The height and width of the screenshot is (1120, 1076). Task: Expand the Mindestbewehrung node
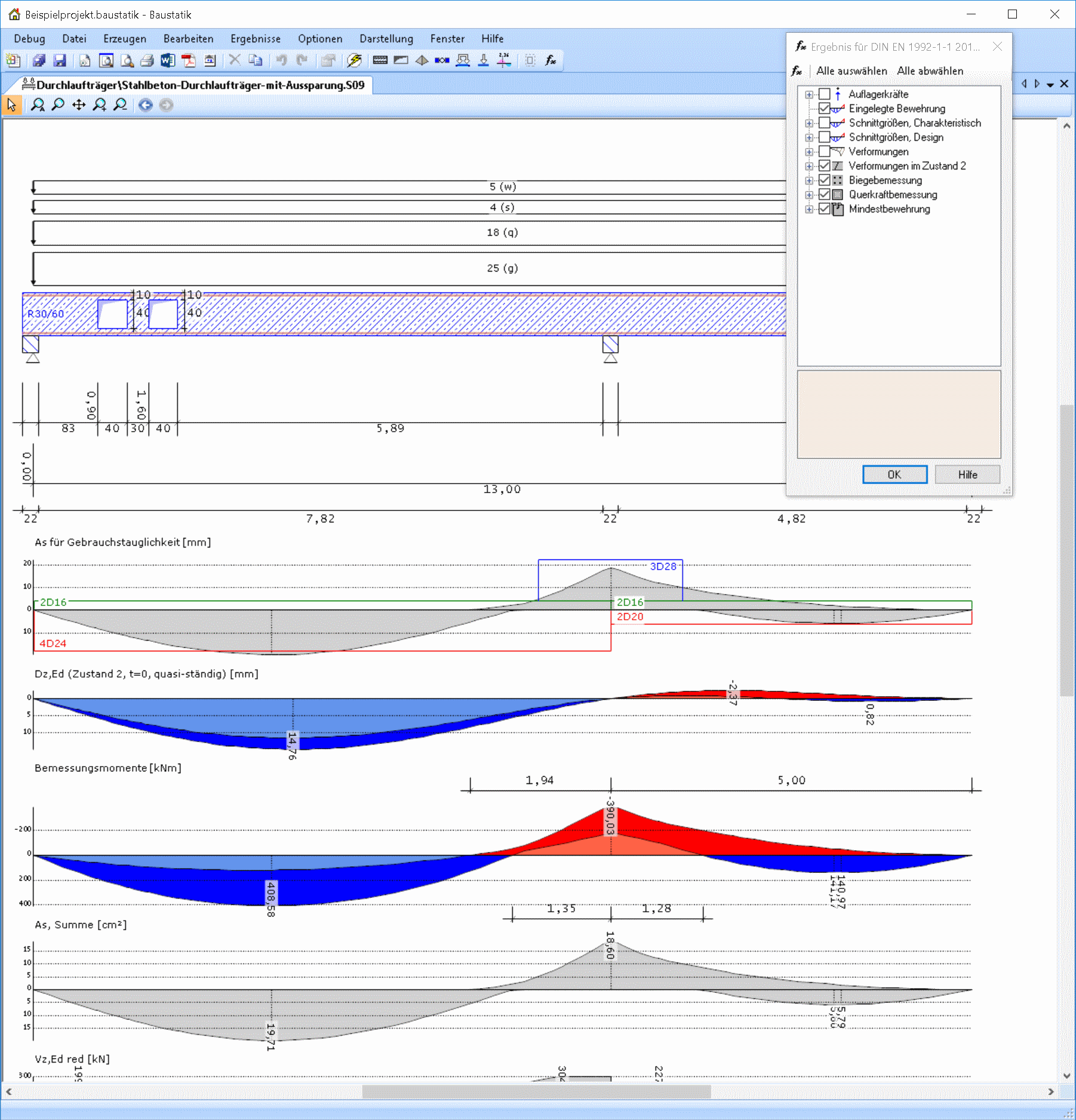click(x=809, y=209)
